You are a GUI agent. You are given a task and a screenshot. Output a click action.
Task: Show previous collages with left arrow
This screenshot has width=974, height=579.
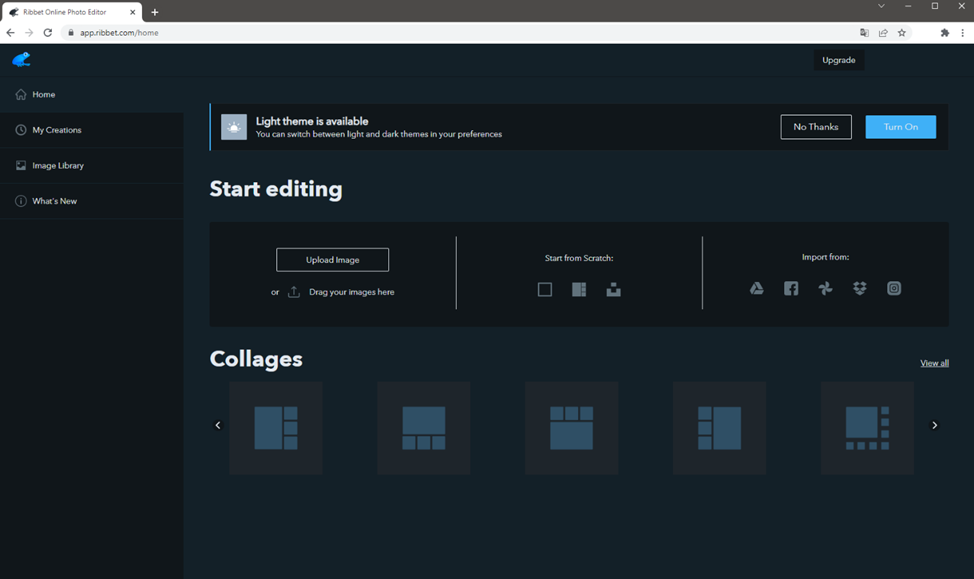click(x=218, y=425)
